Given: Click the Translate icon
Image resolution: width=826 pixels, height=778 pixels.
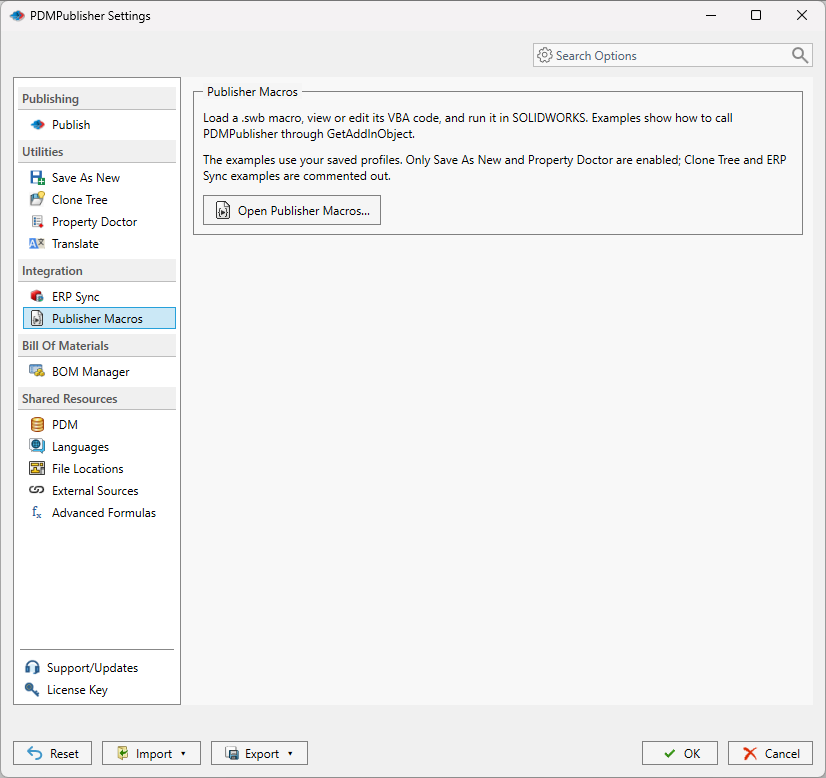Looking at the screenshot, I should click(x=37, y=243).
